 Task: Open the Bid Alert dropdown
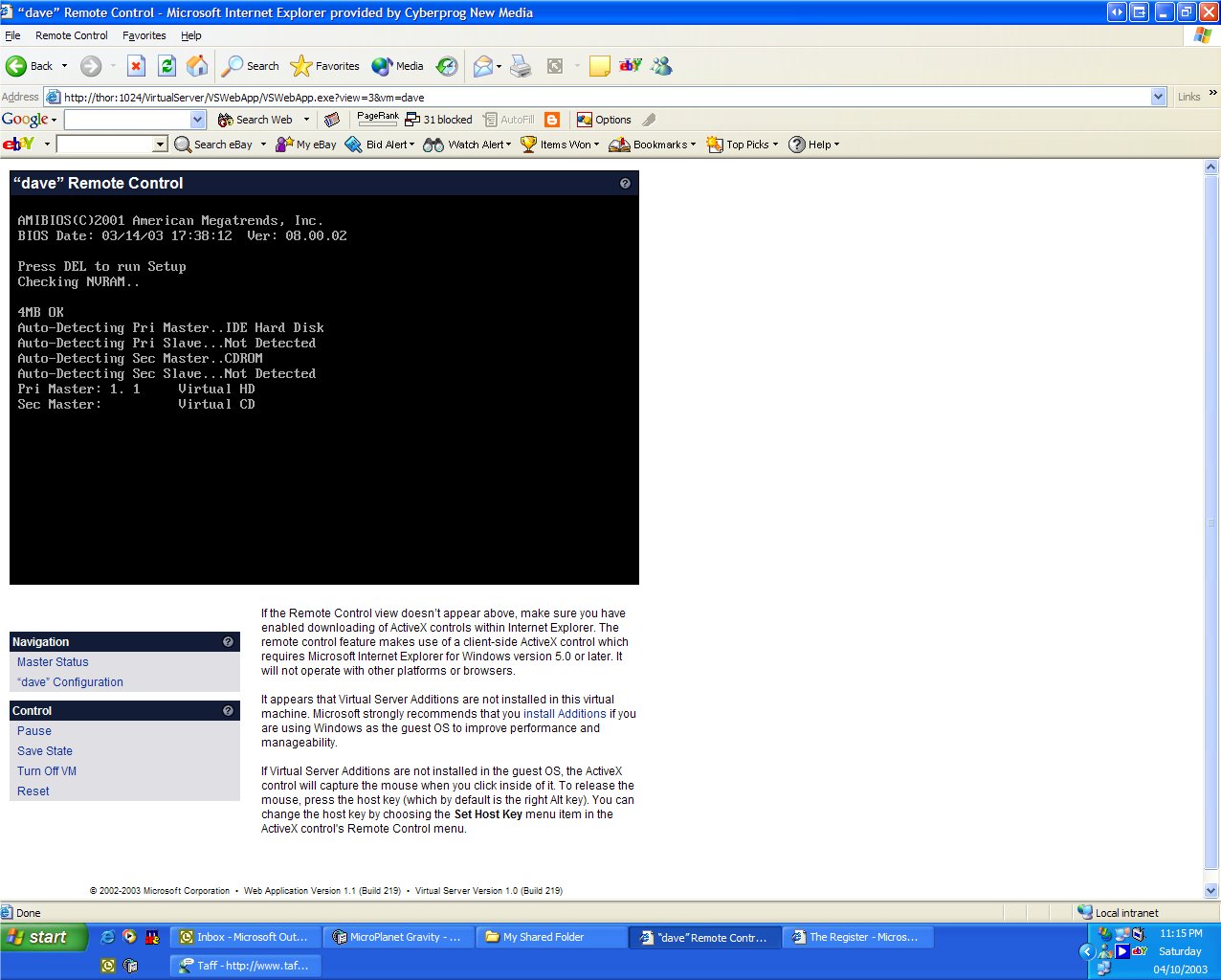coord(380,145)
